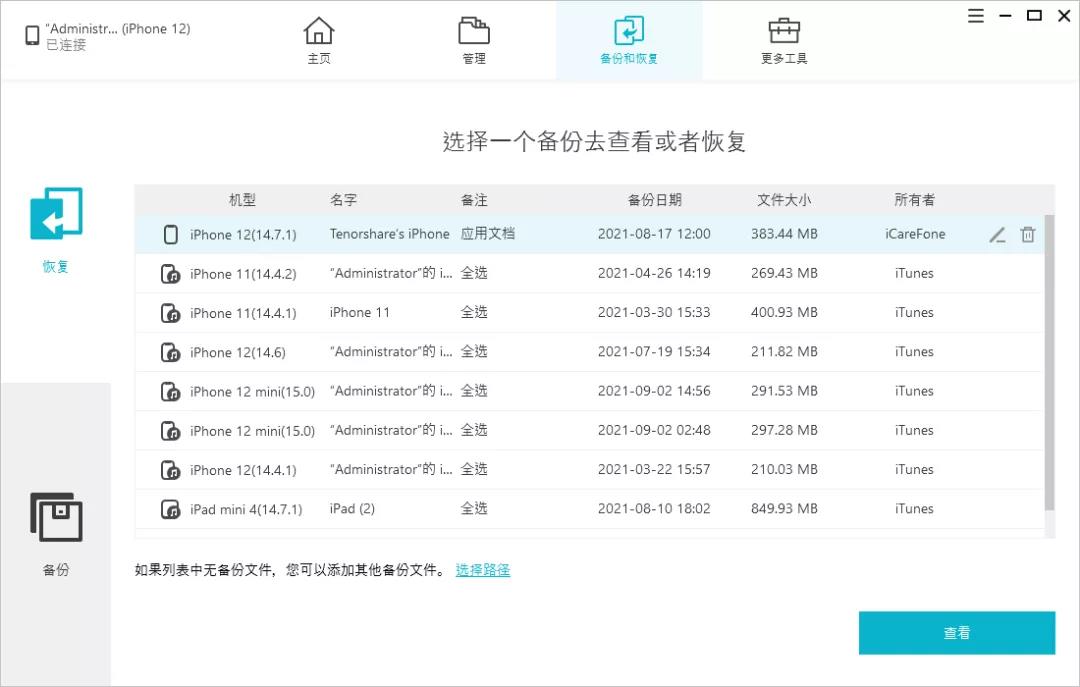The width and height of the screenshot is (1080, 687).
Task: Click the 备份和恢复 transfer icon
Action: point(629,31)
